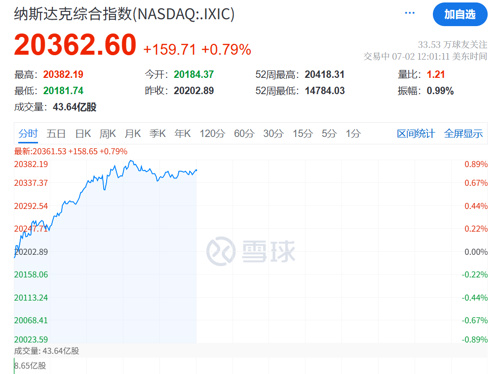Open 区间统计 range statistics
The image size is (500, 374).
point(416,134)
